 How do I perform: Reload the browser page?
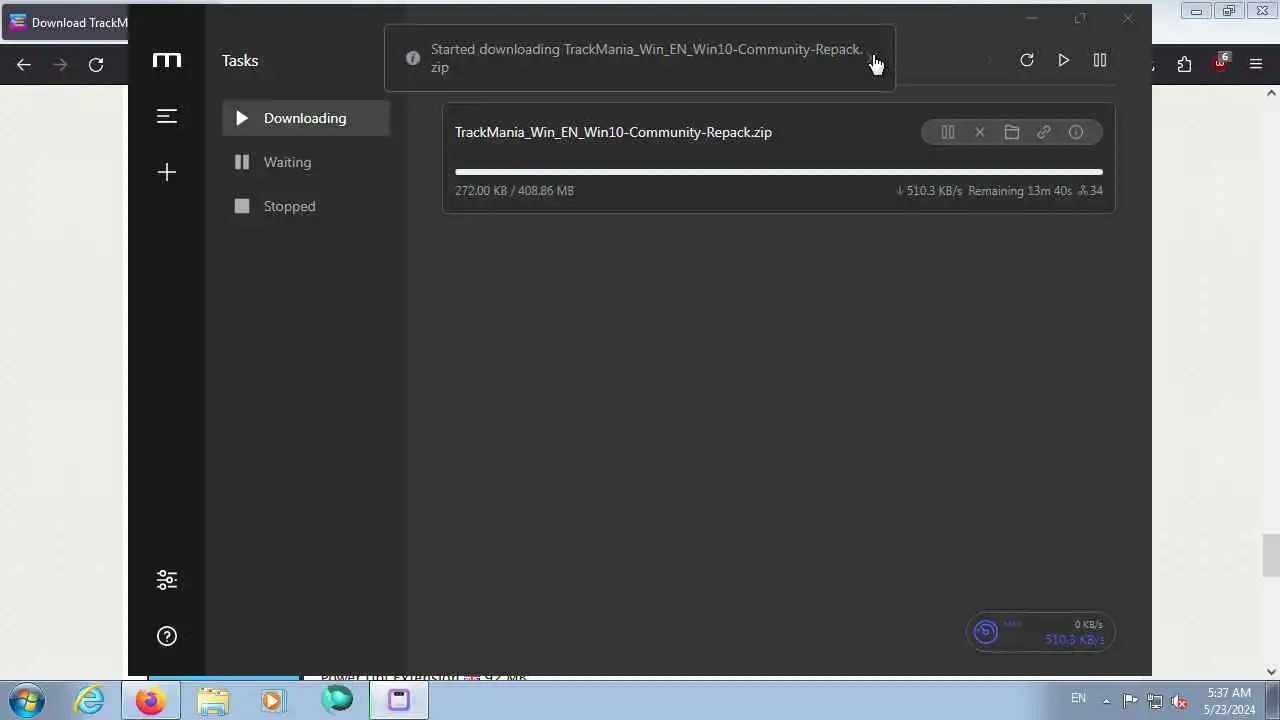click(96, 65)
